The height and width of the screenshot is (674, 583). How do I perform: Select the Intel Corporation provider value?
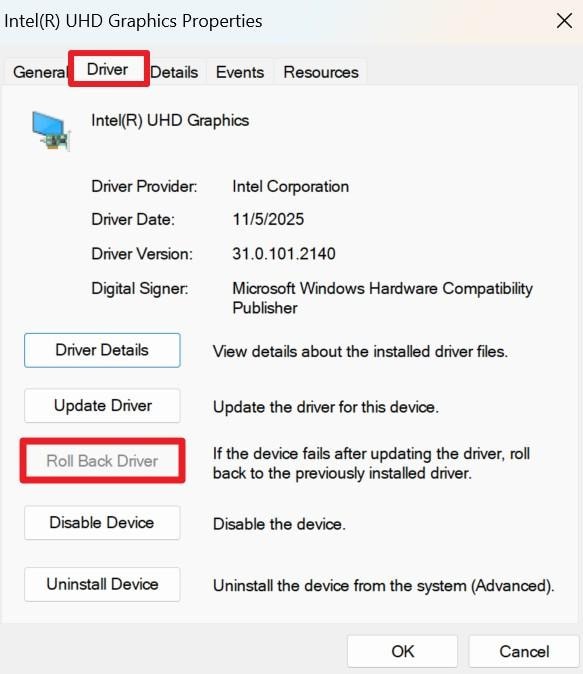tap(291, 187)
